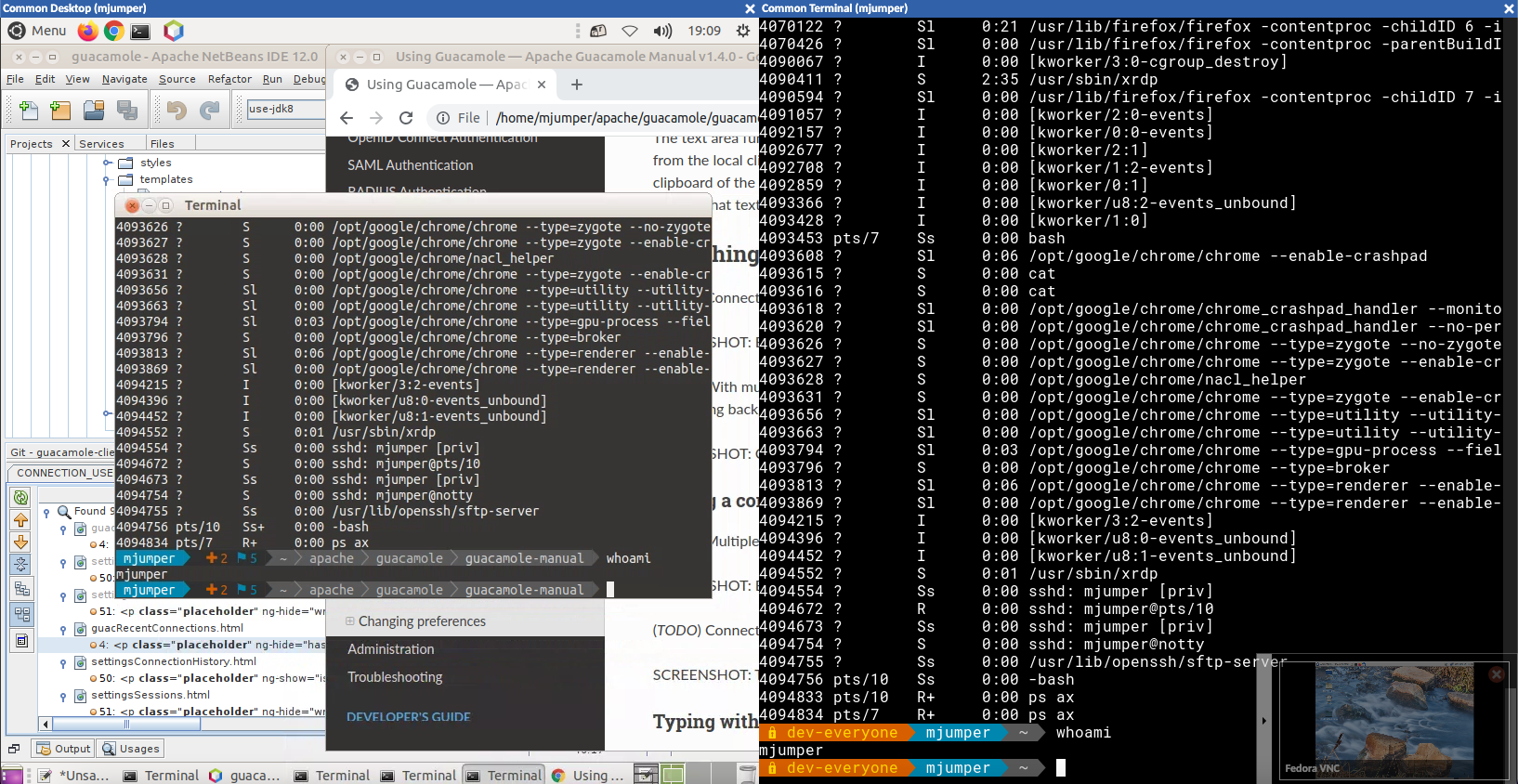The image size is (1518, 784).
Task: Jump to previous occurrence with up arrow
Action: tap(20, 520)
